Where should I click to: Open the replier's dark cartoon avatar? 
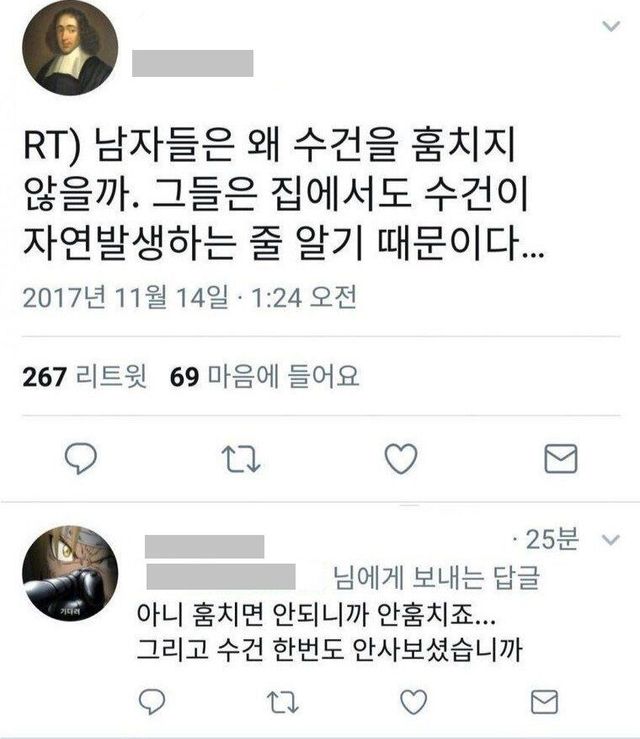point(70,574)
